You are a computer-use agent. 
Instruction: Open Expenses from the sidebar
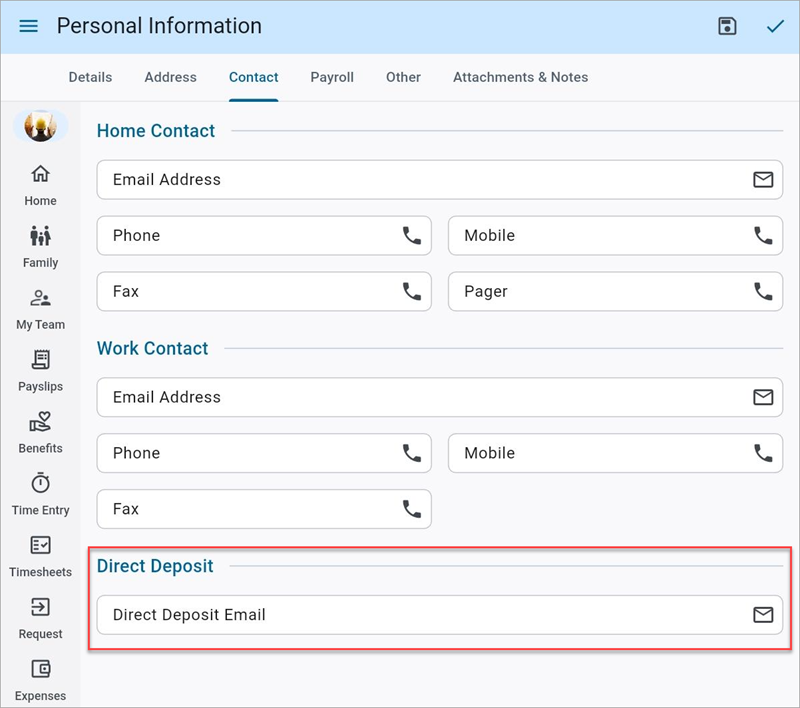(x=40, y=680)
